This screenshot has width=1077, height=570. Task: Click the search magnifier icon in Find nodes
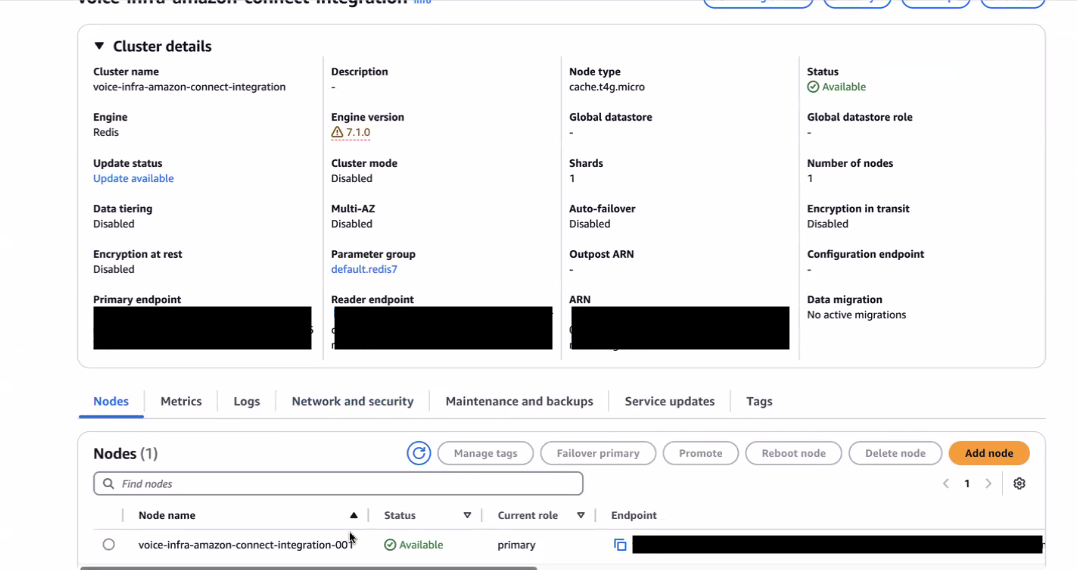point(109,483)
